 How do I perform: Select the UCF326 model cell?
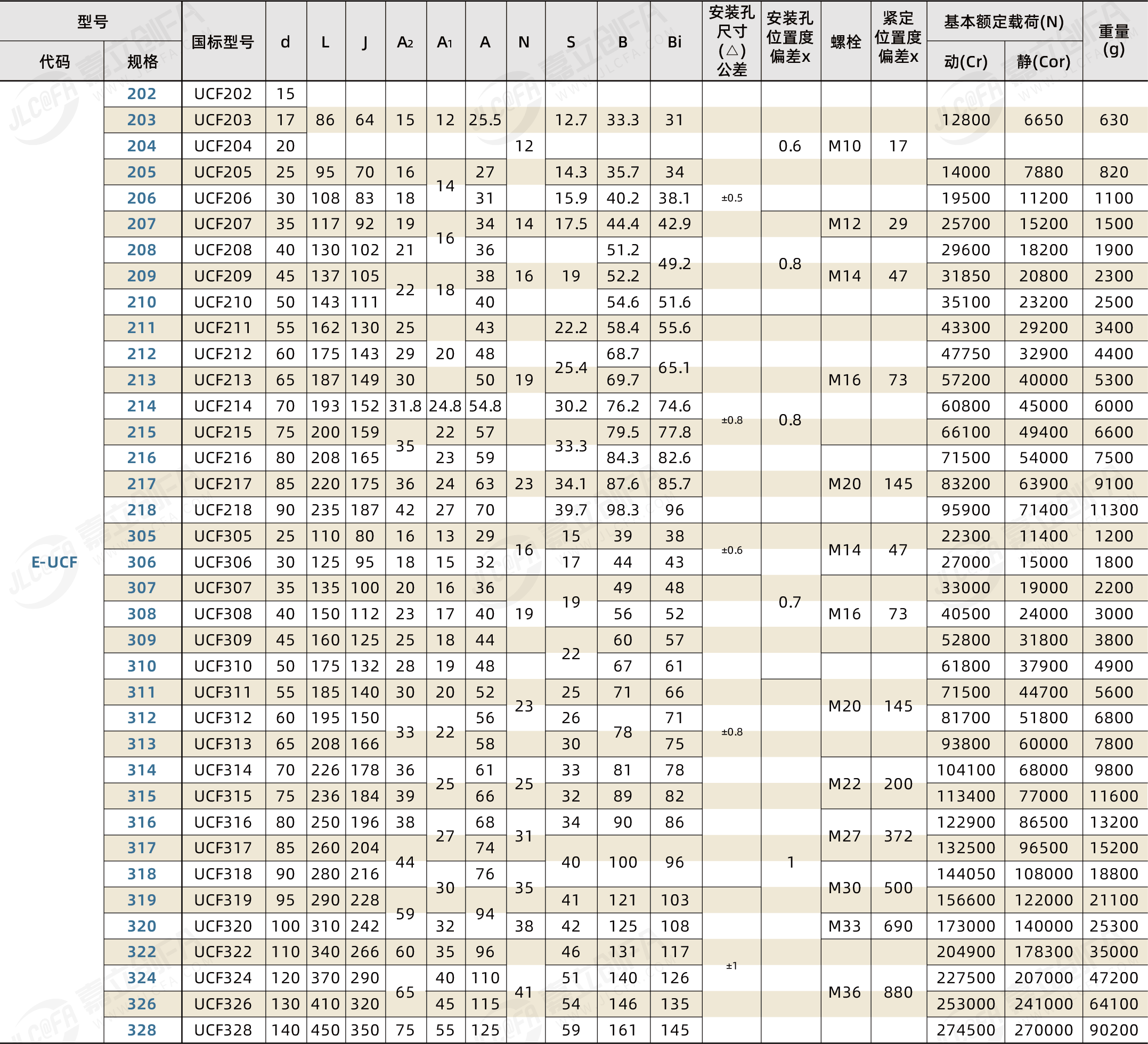[x=223, y=1004]
